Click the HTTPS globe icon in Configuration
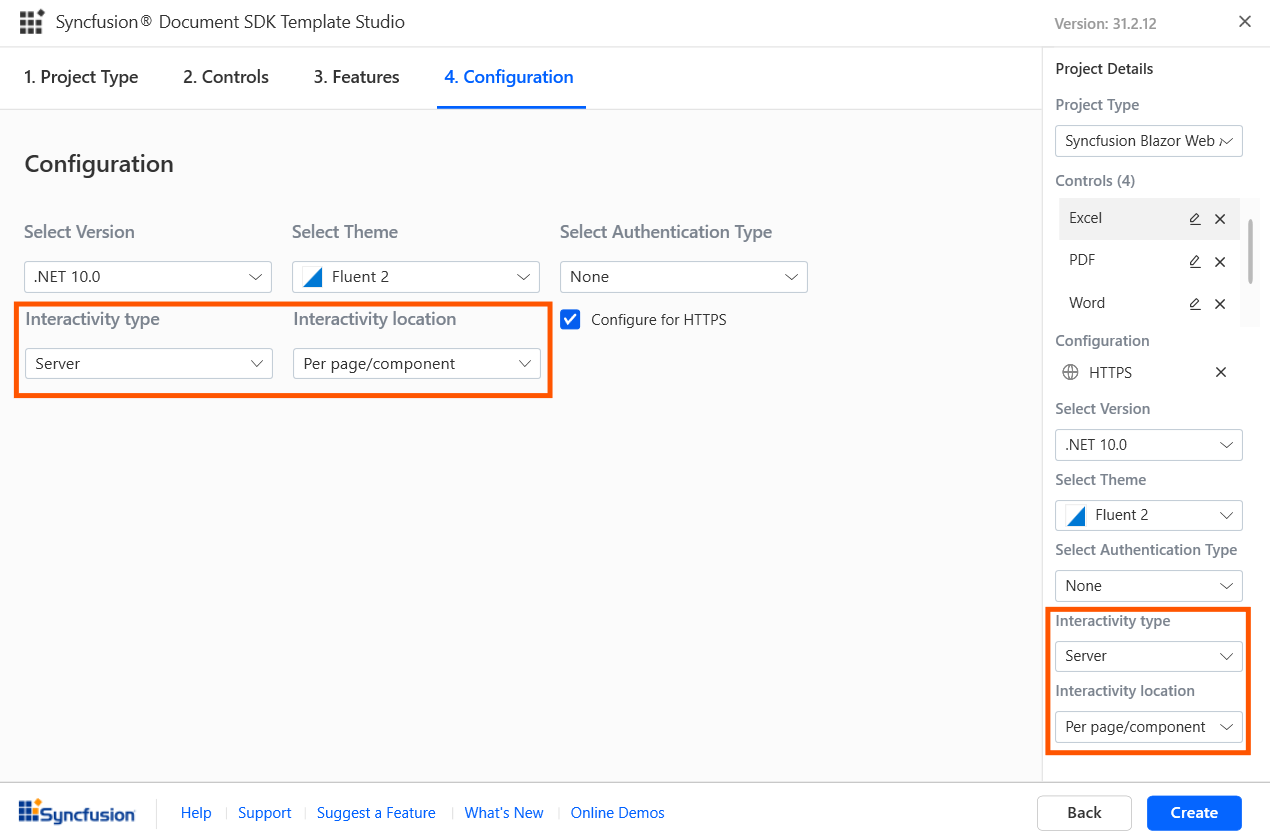The height and width of the screenshot is (838, 1270). click(x=1070, y=372)
